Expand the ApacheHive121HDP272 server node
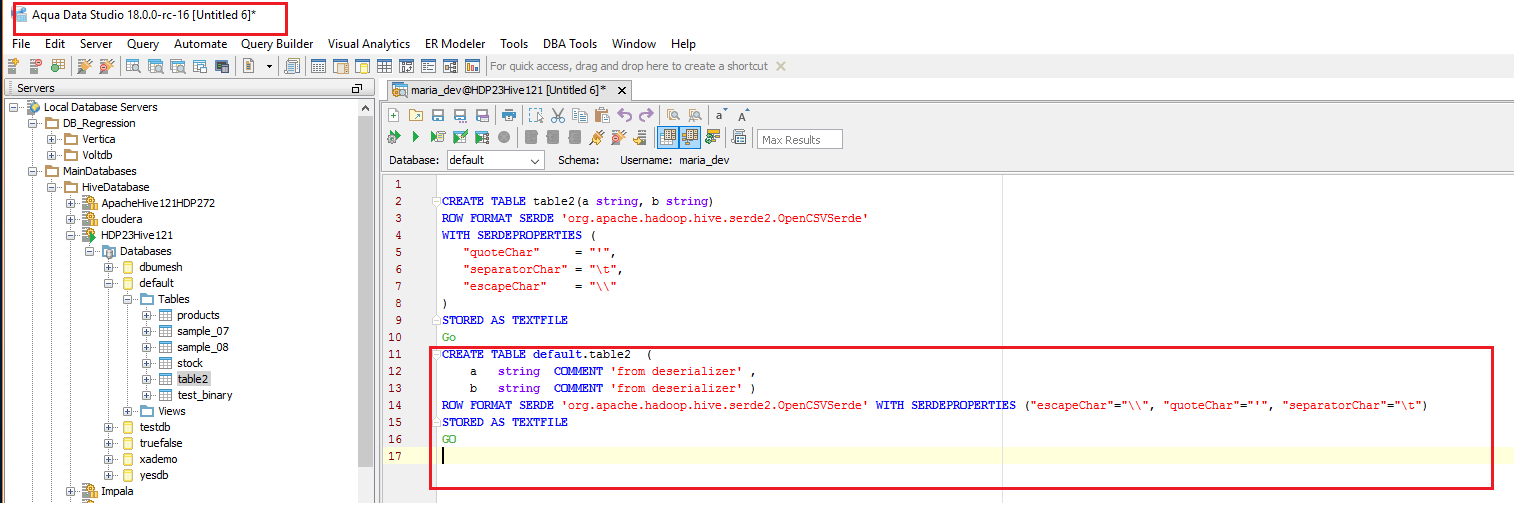The width and height of the screenshot is (1514, 519). (71, 203)
